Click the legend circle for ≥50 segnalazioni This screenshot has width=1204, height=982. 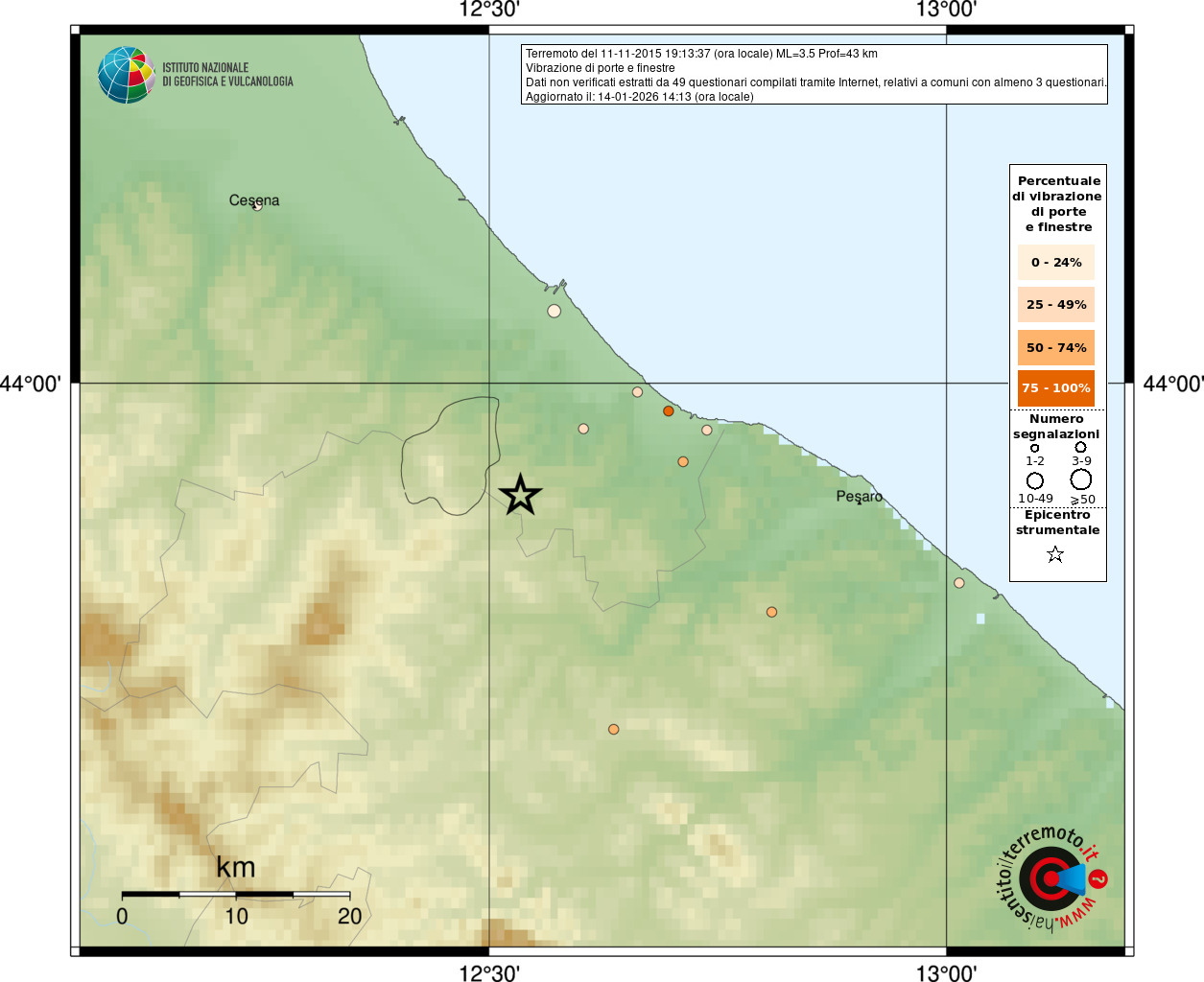(1081, 479)
